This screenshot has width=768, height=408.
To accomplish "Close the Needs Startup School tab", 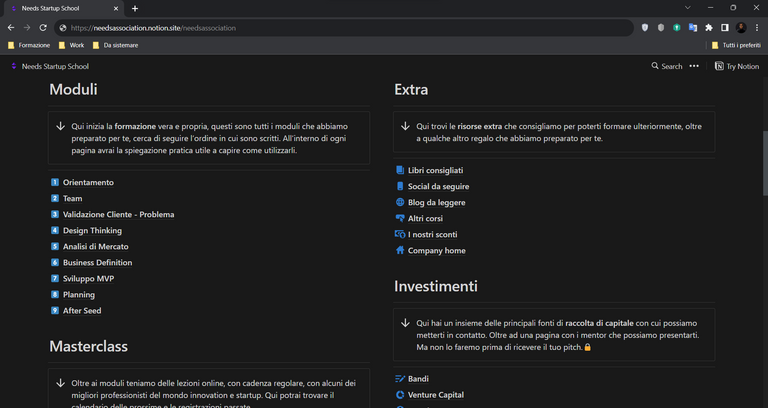I will point(116,8).
